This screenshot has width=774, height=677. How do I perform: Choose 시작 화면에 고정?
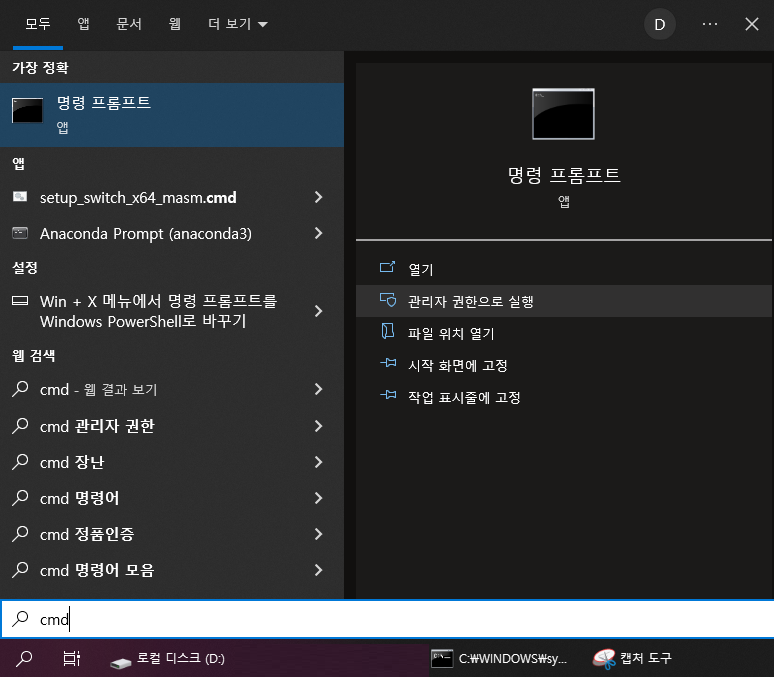point(564,365)
